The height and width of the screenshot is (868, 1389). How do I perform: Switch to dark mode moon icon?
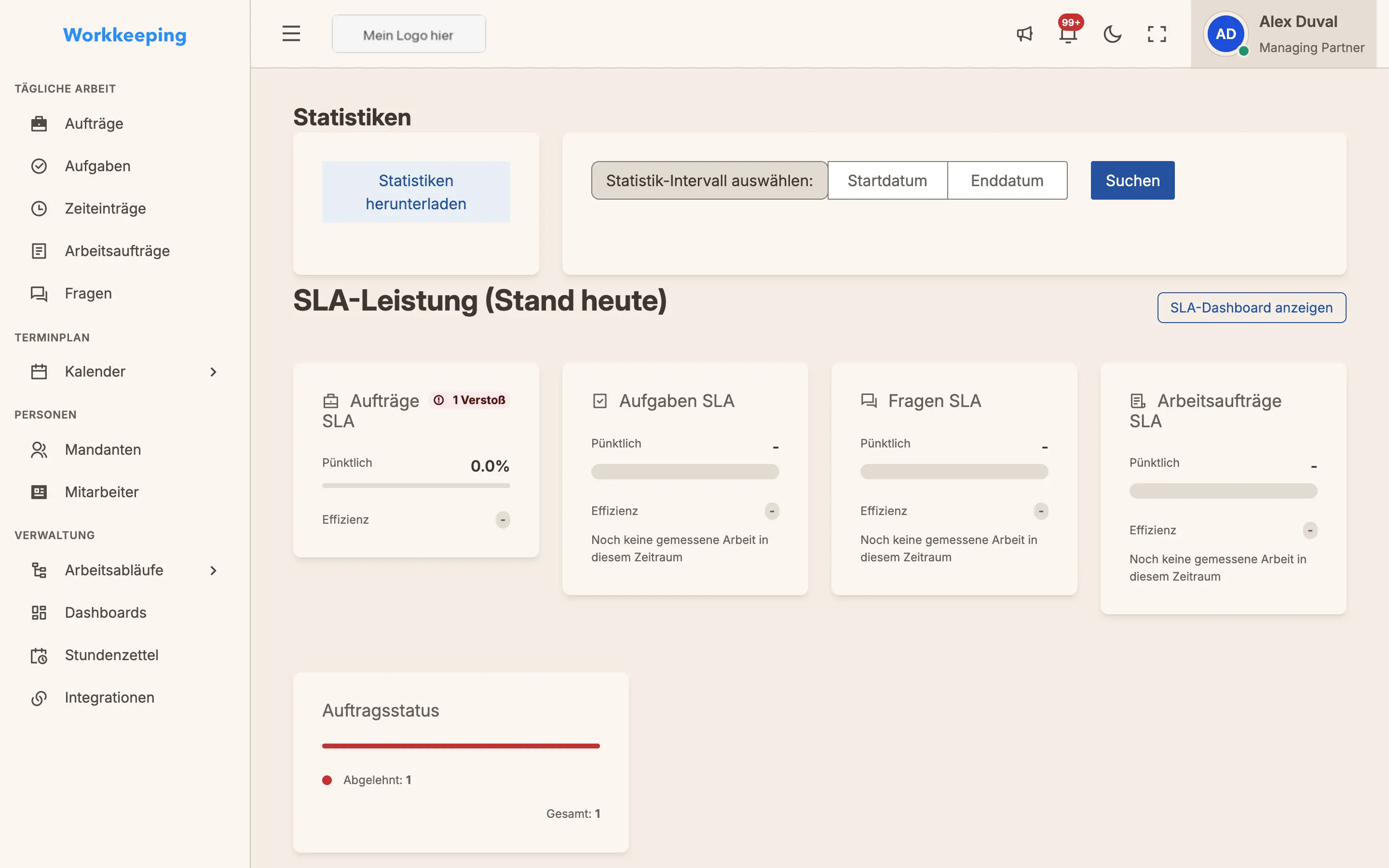[1112, 34]
